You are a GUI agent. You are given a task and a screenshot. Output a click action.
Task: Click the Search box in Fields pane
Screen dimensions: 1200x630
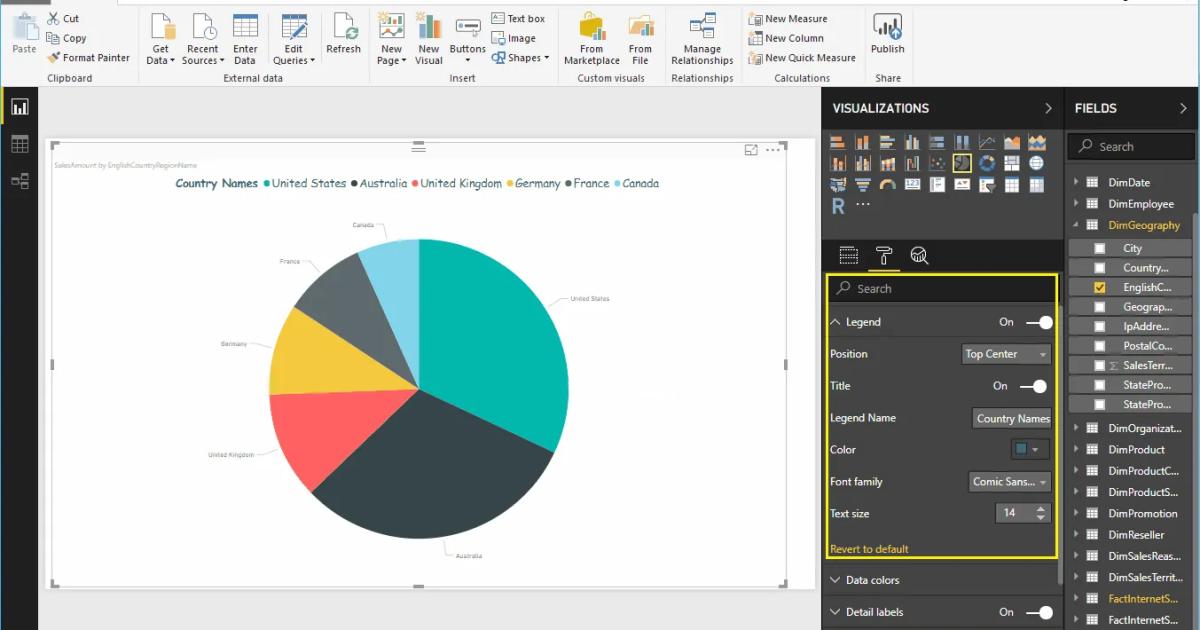(1130, 146)
